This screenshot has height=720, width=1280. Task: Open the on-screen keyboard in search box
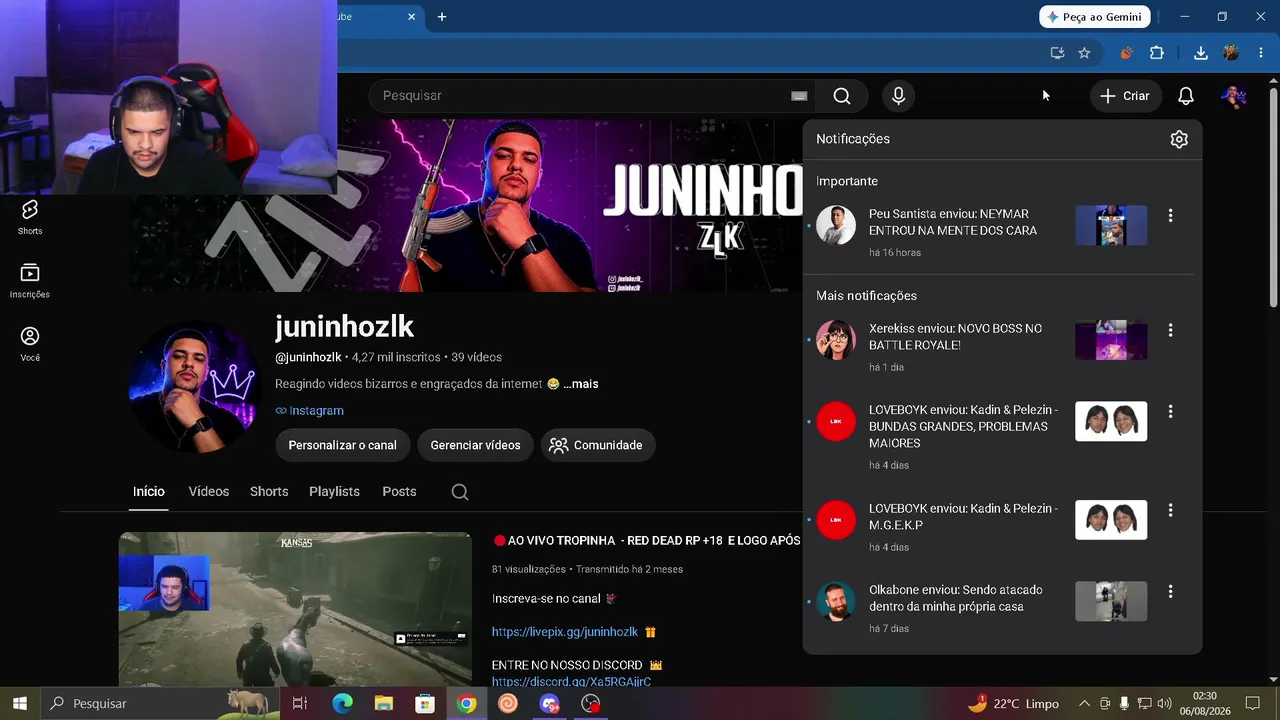(x=799, y=96)
